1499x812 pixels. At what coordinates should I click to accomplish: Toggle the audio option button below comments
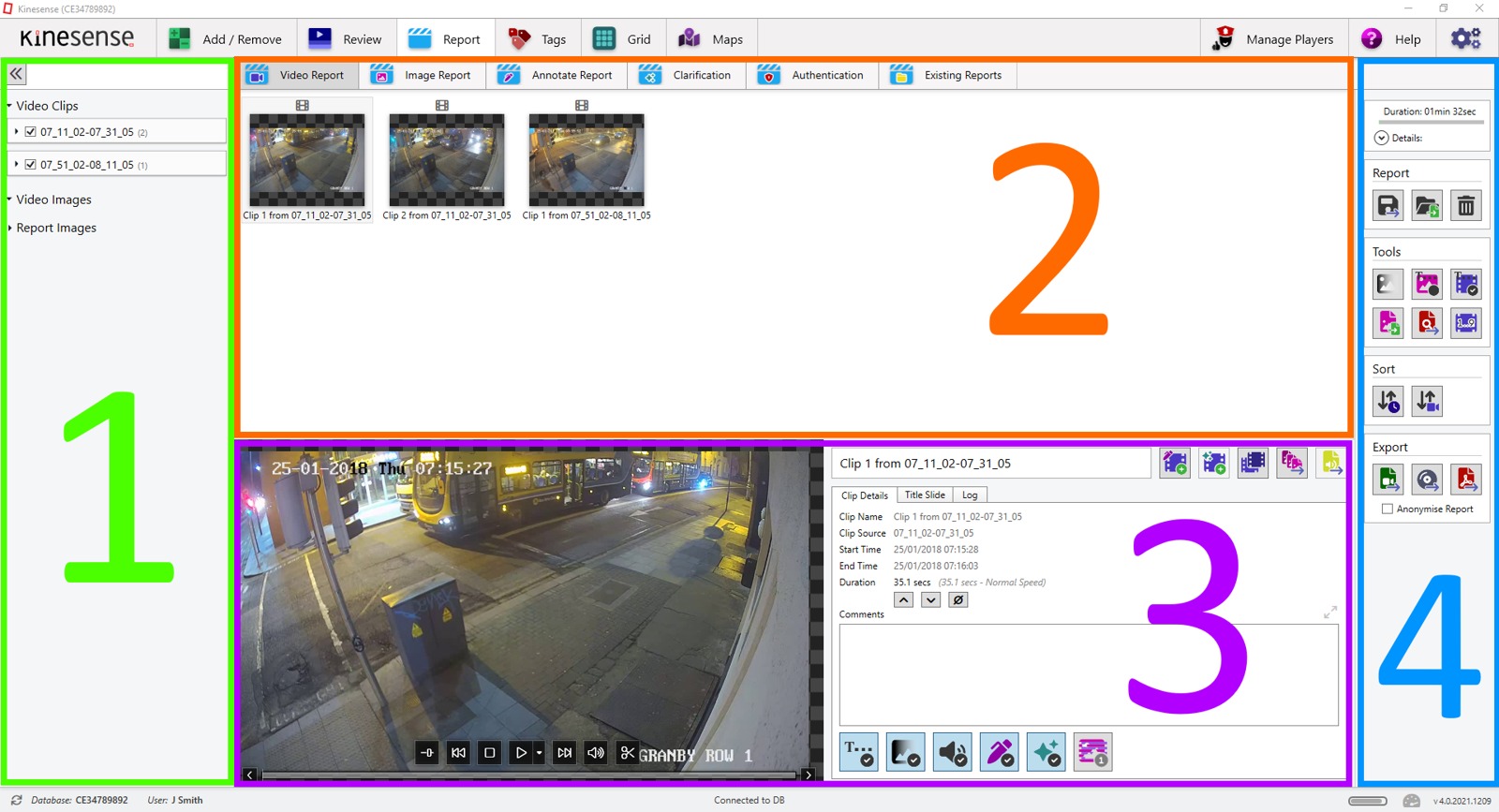[952, 752]
